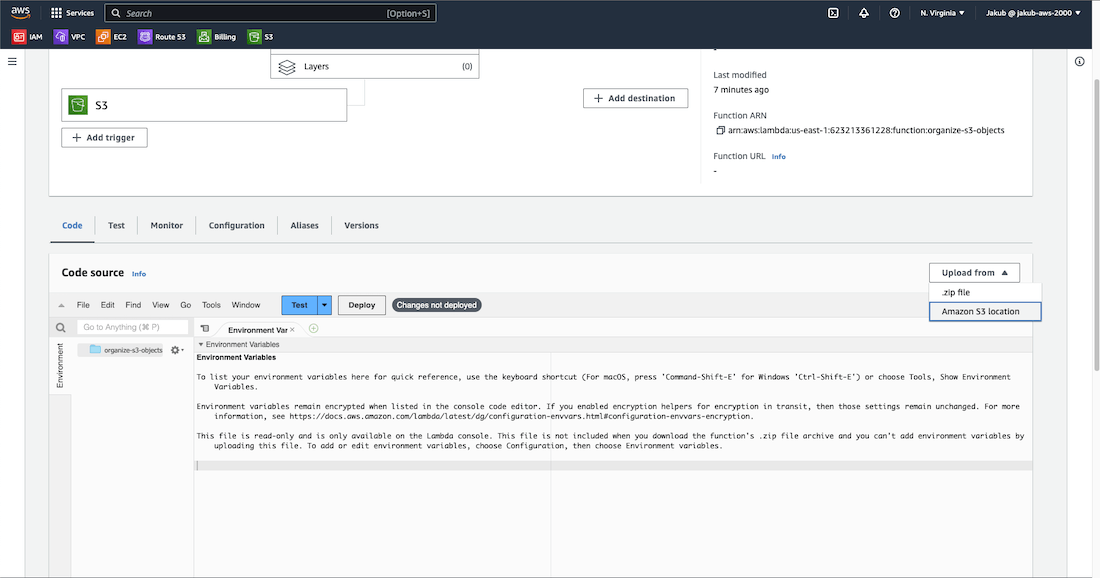This screenshot has width=1100, height=578.
Task: Open the EC2 service shortcut
Action: click(x=111, y=37)
